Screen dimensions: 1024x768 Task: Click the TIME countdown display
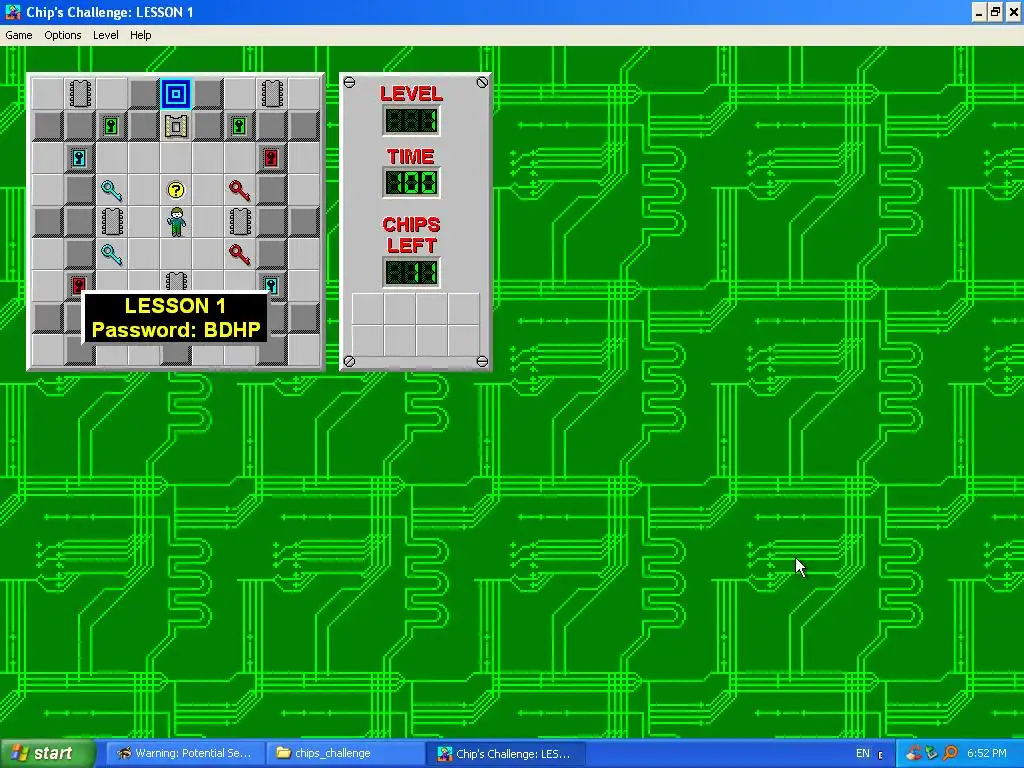tap(411, 183)
